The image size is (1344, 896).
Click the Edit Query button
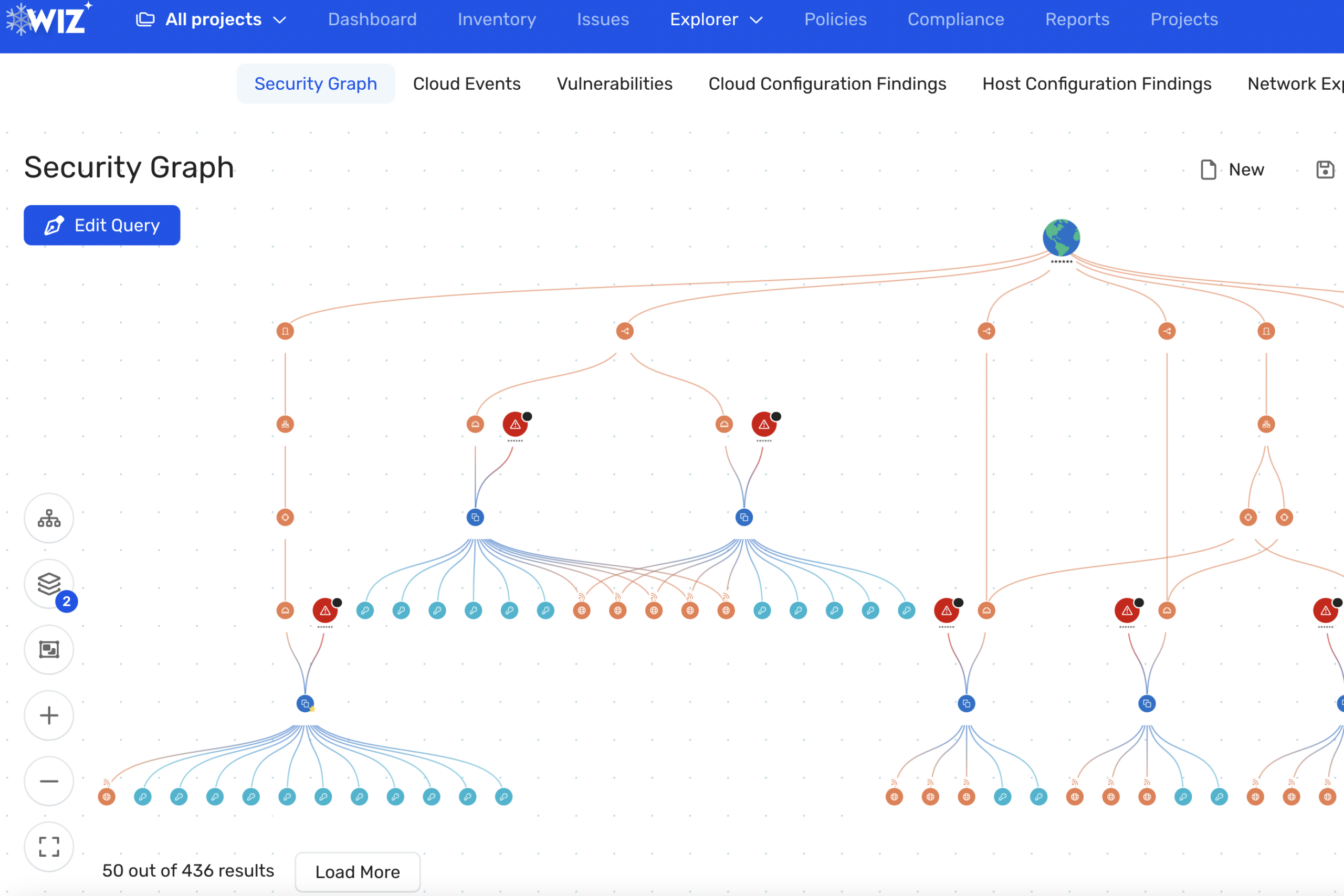[102, 225]
